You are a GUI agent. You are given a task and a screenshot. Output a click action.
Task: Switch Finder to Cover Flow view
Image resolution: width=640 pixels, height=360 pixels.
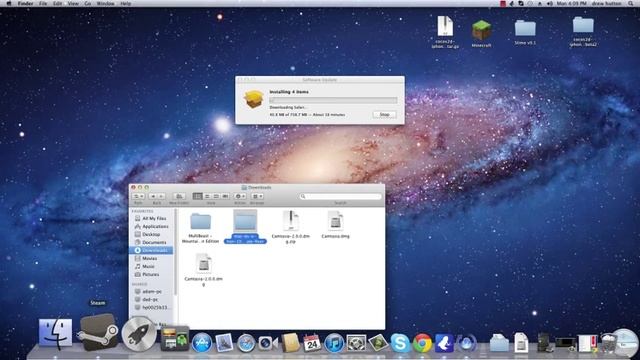click(x=225, y=196)
